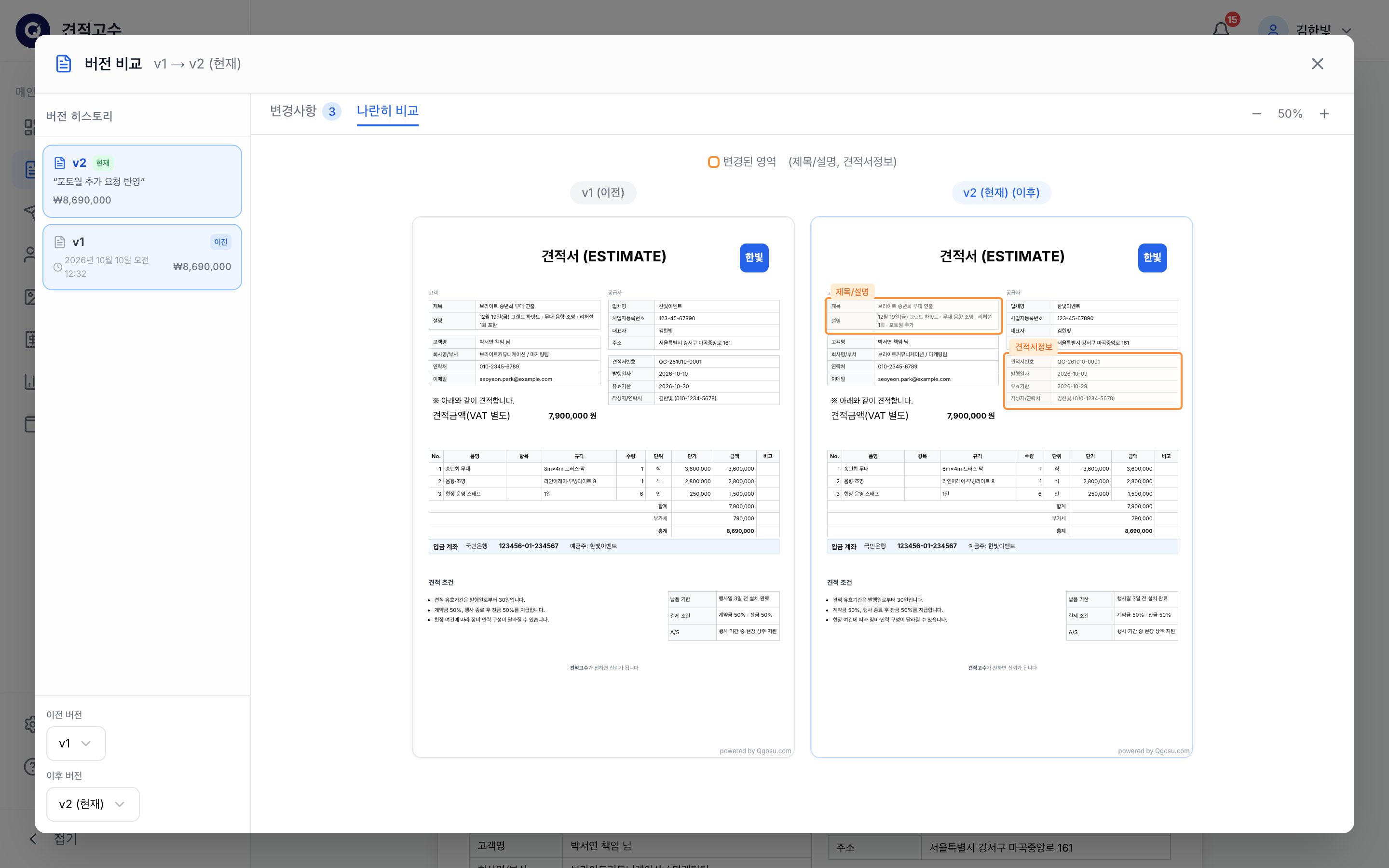Image resolution: width=1389 pixels, height=868 pixels.
Task: Click the document icon beside 버전 비교 title
Action: click(x=64, y=64)
